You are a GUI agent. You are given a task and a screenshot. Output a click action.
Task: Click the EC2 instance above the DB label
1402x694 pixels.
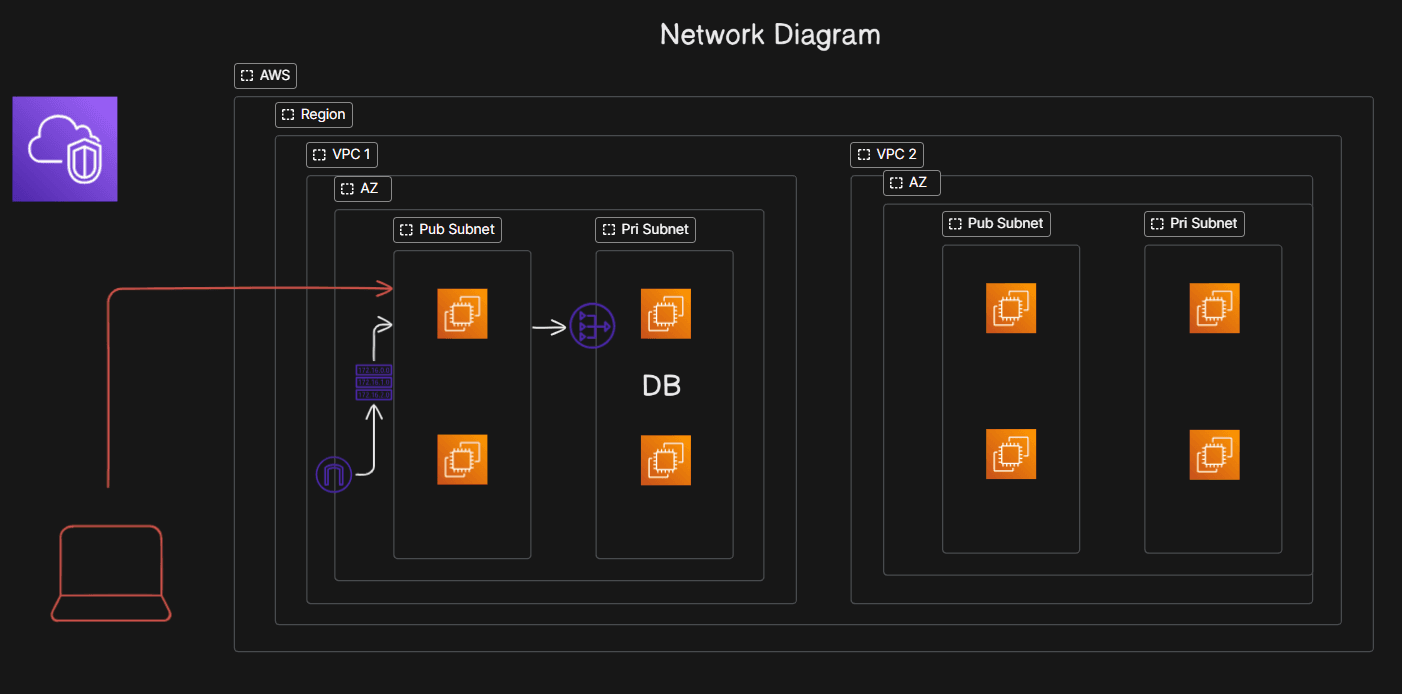(x=666, y=314)
